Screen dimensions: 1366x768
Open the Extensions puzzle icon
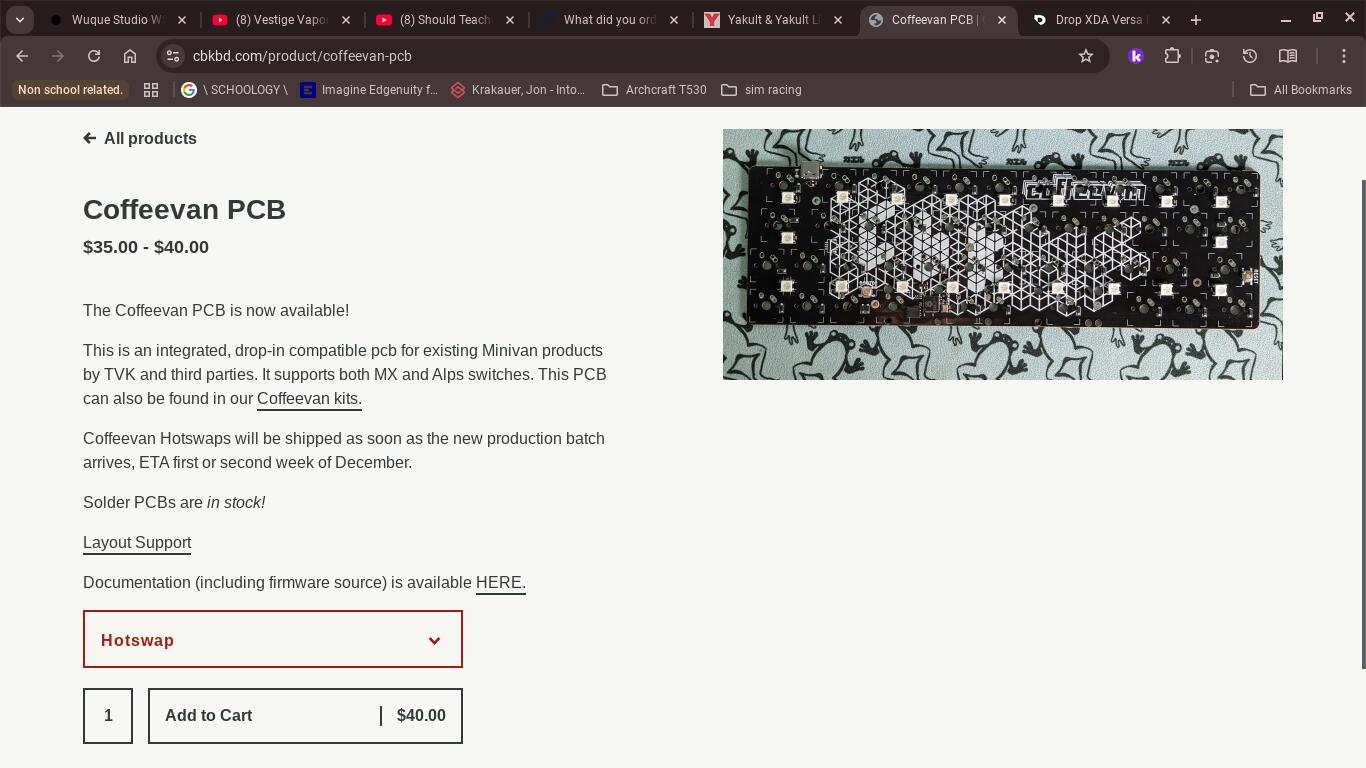(1172, 56)
